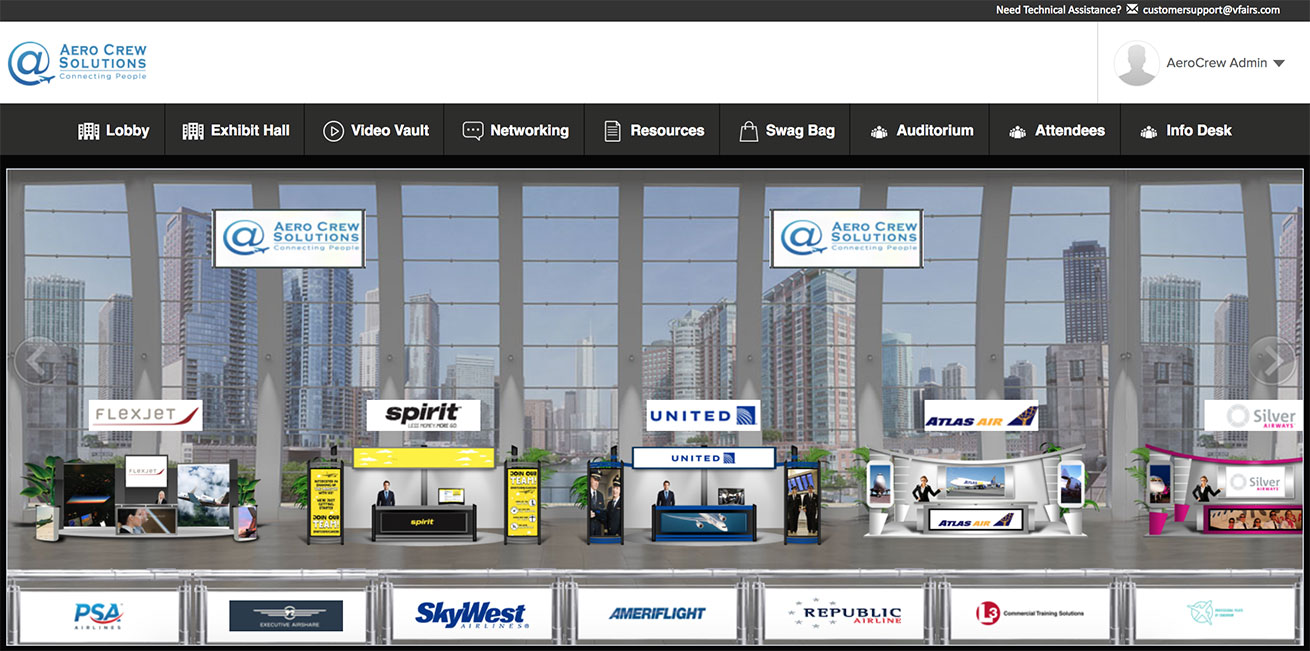Viewport: 1310px width, 651px height.
Task: Email customersupport@vfairs.com for technical assistance
Action: [x=1211, y=10]
